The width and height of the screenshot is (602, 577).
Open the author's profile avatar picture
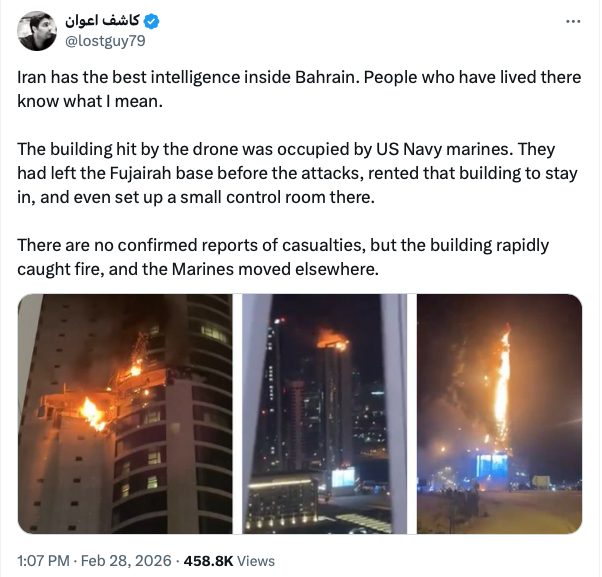point(37,31)
